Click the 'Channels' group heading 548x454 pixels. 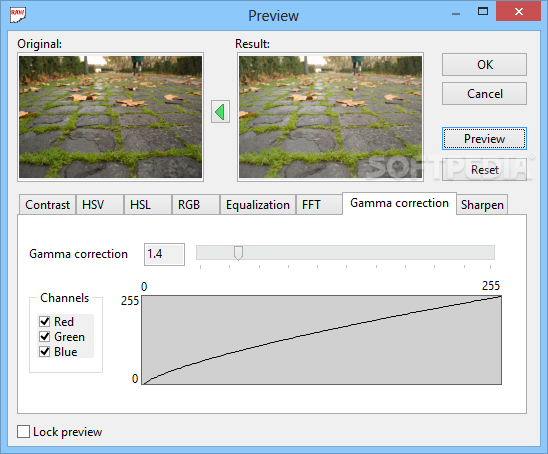(65, 298)
